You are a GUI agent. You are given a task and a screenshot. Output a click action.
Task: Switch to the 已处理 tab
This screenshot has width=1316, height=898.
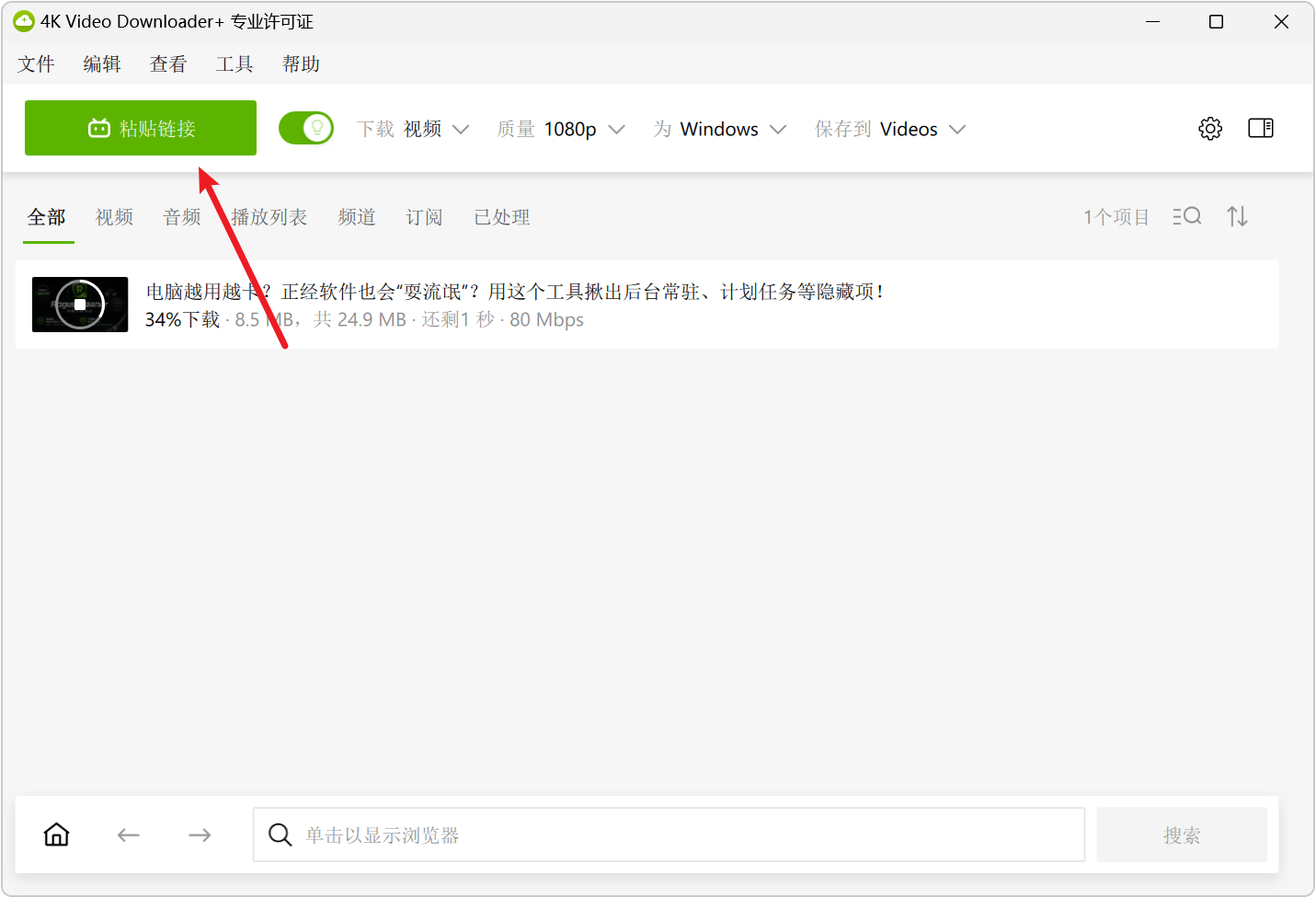[502, 217]
